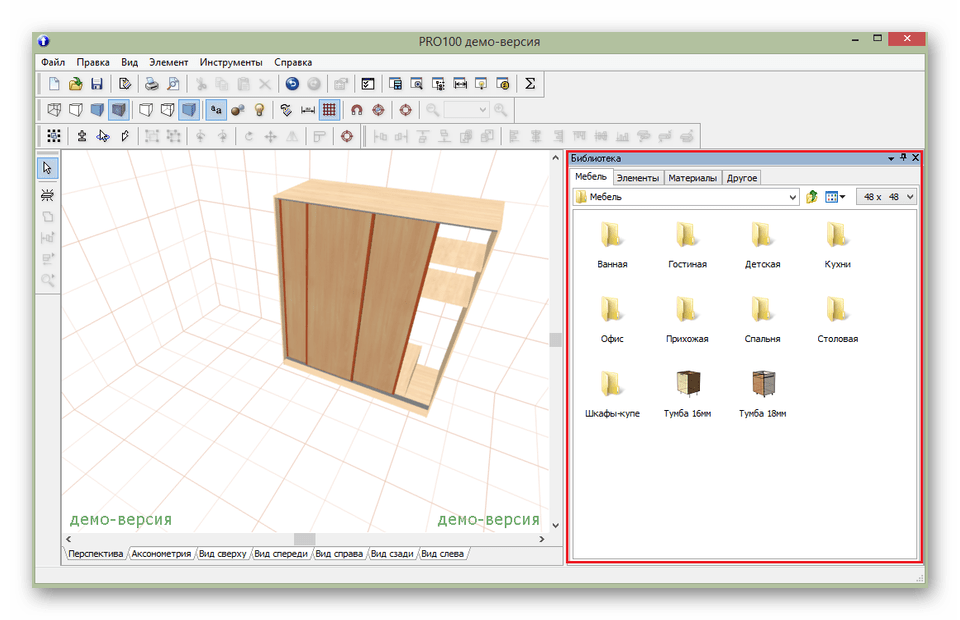Switch to the Аксонометрия view tab
Screen dimensions: 960x620
161,554
